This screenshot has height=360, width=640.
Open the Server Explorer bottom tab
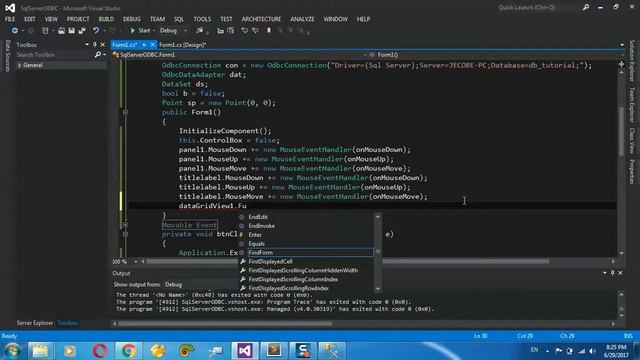tap(35, 323)
